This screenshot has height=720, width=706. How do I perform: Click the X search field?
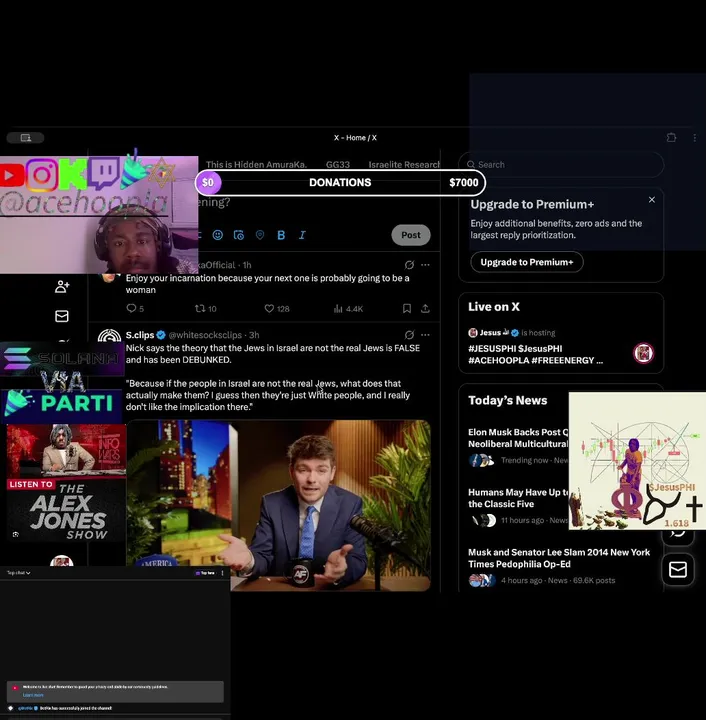pos(561,164)
